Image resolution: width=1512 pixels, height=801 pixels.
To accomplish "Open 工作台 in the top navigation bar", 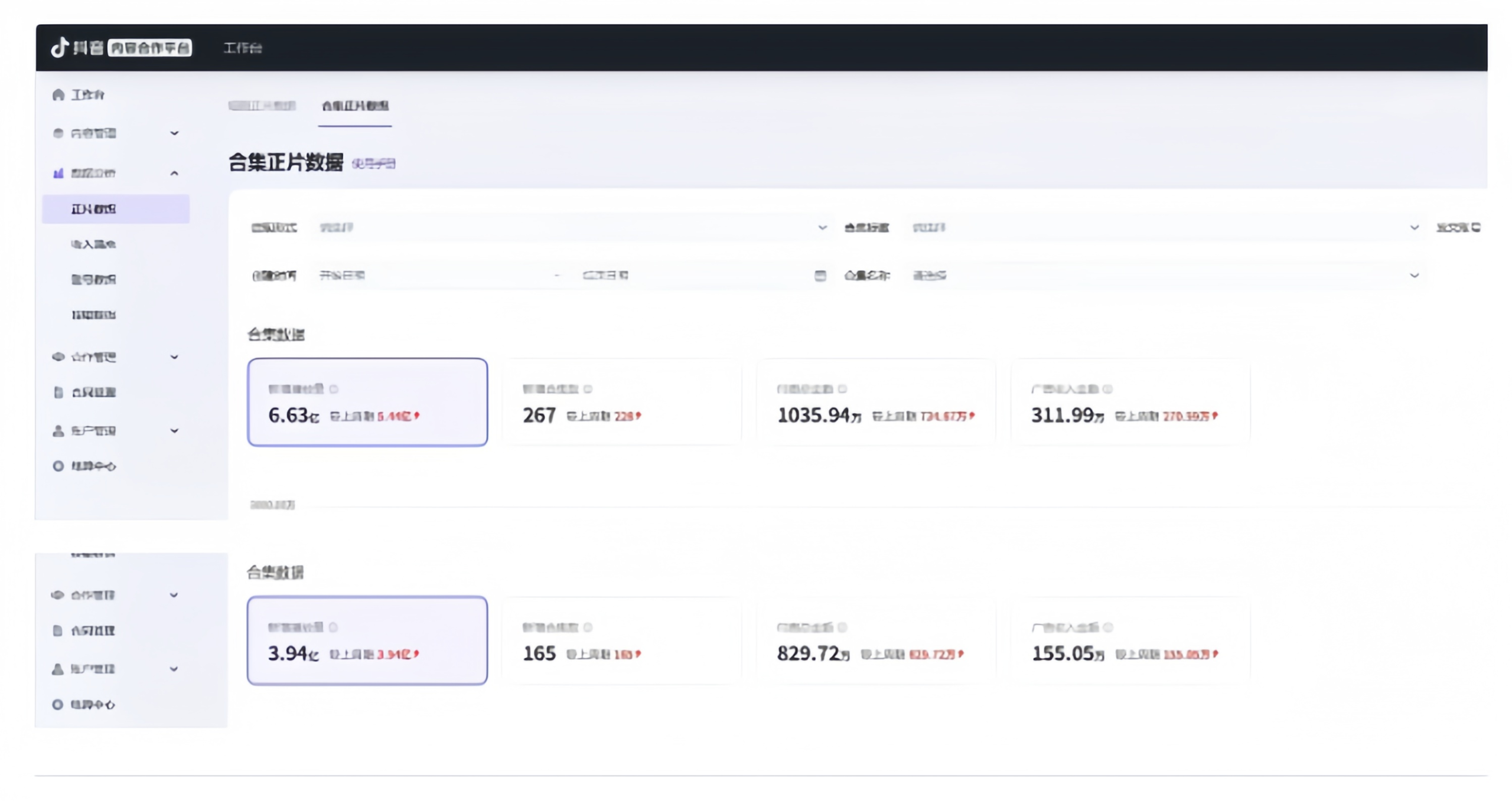I will click(x=242, y=48).
